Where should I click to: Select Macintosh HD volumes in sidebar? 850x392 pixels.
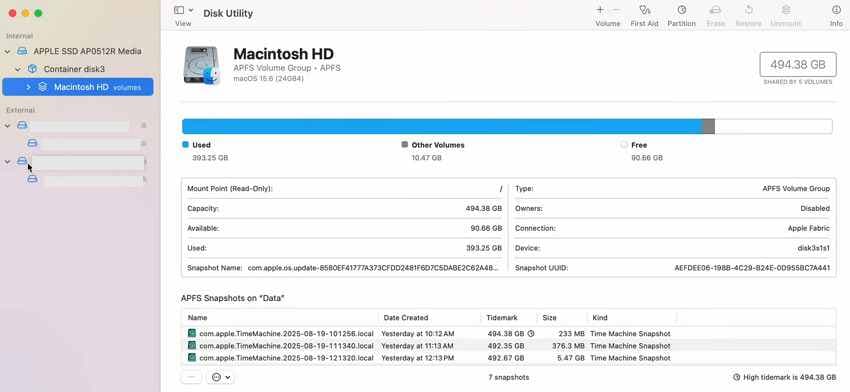point(78,87)
